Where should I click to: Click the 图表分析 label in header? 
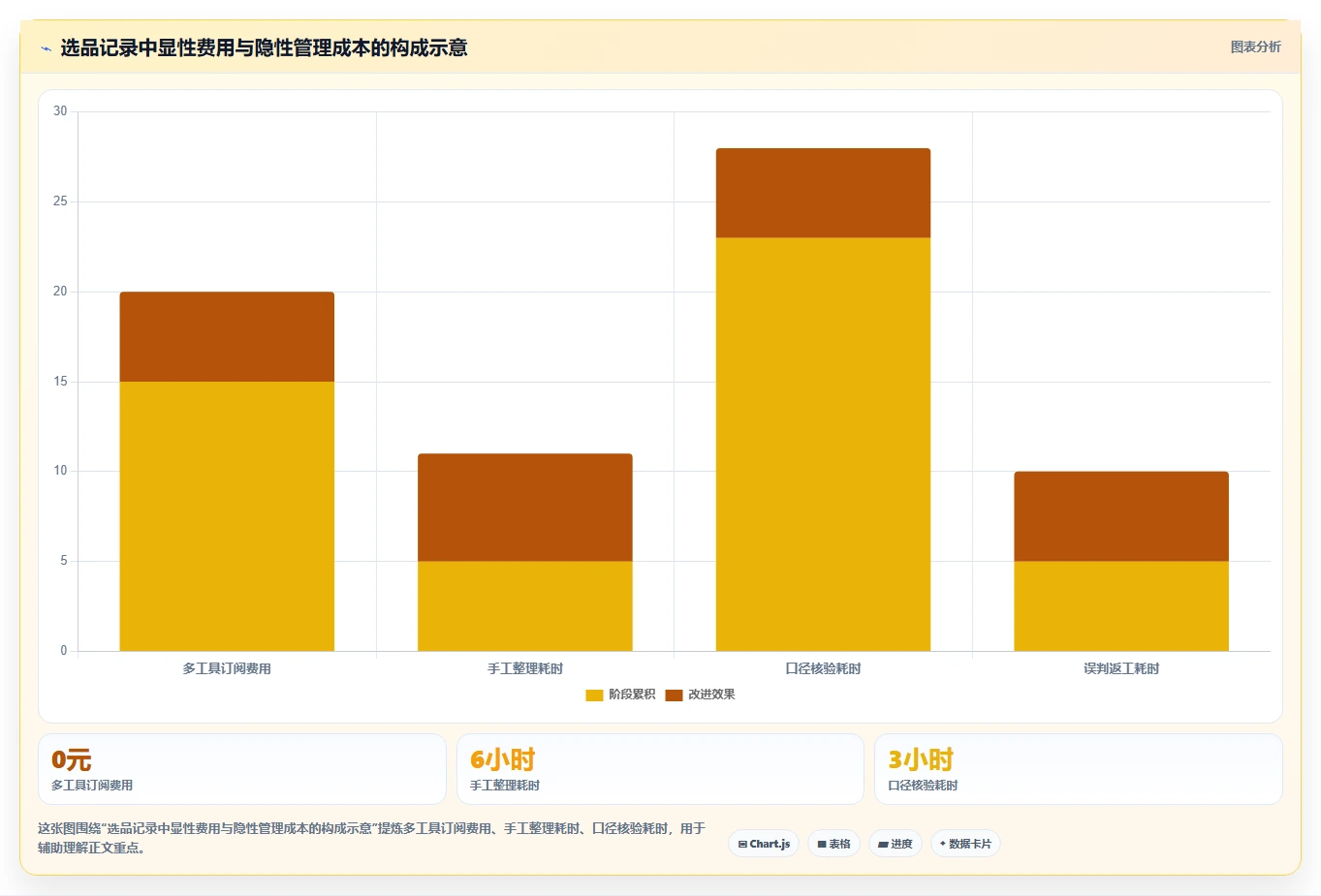[1255, 46]
